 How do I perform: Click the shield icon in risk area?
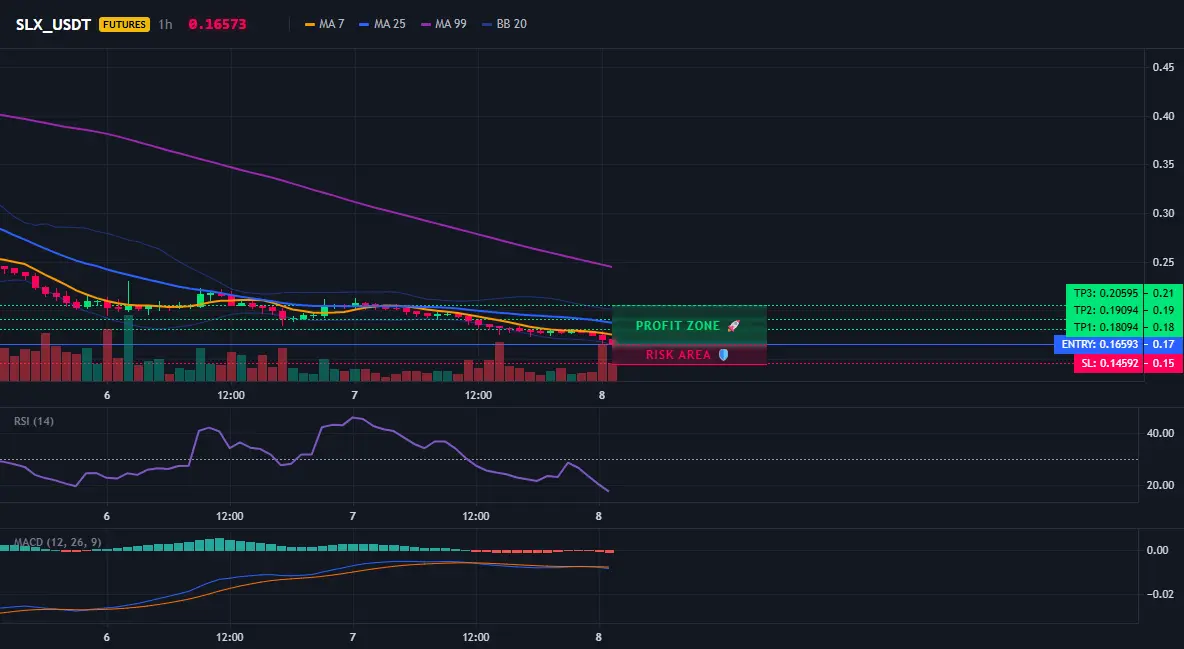(723, 354)
